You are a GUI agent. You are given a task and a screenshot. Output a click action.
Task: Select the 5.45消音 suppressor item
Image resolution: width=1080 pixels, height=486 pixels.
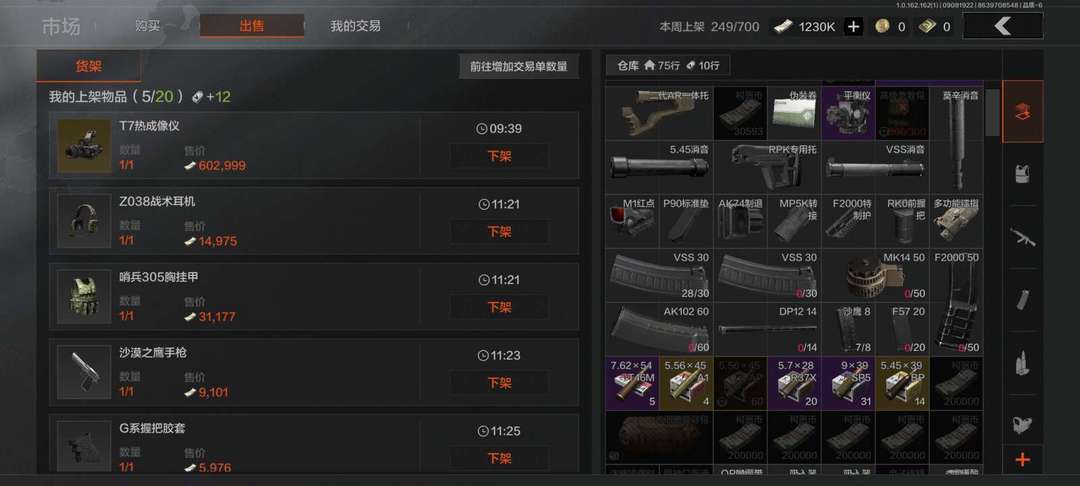(659, 167)
